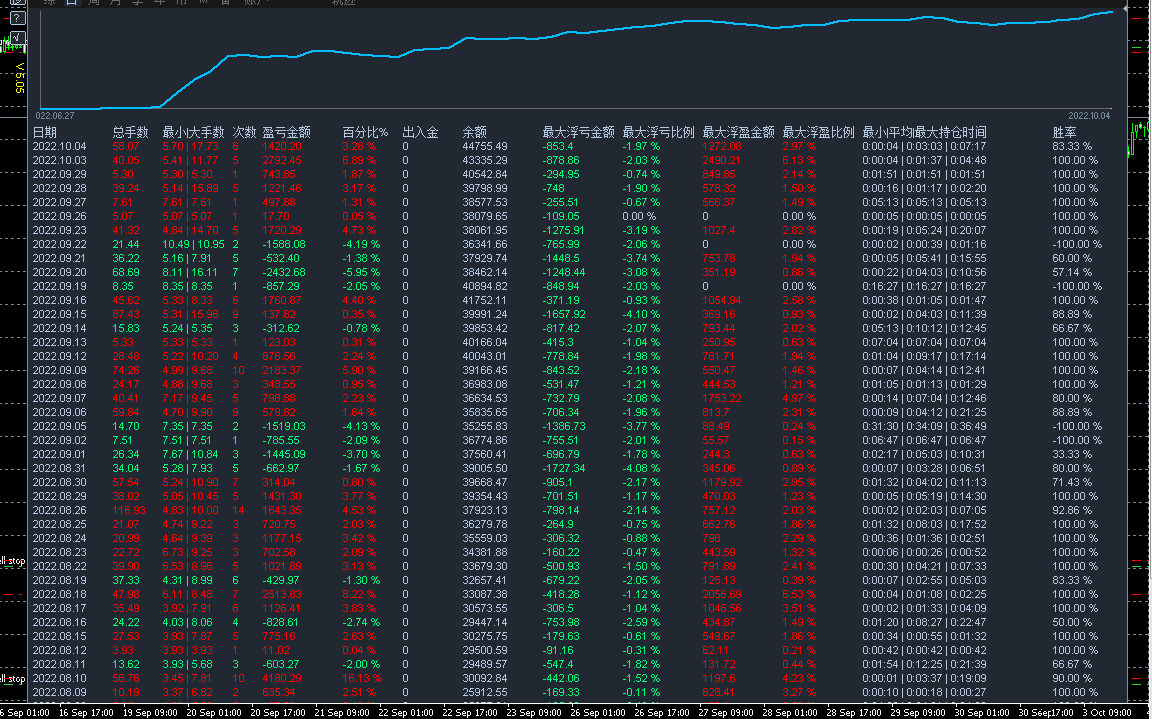Click the 百分比% column header
This screenshot has height=719, width=1152.
pyautogui.click(x=365, y=132)
